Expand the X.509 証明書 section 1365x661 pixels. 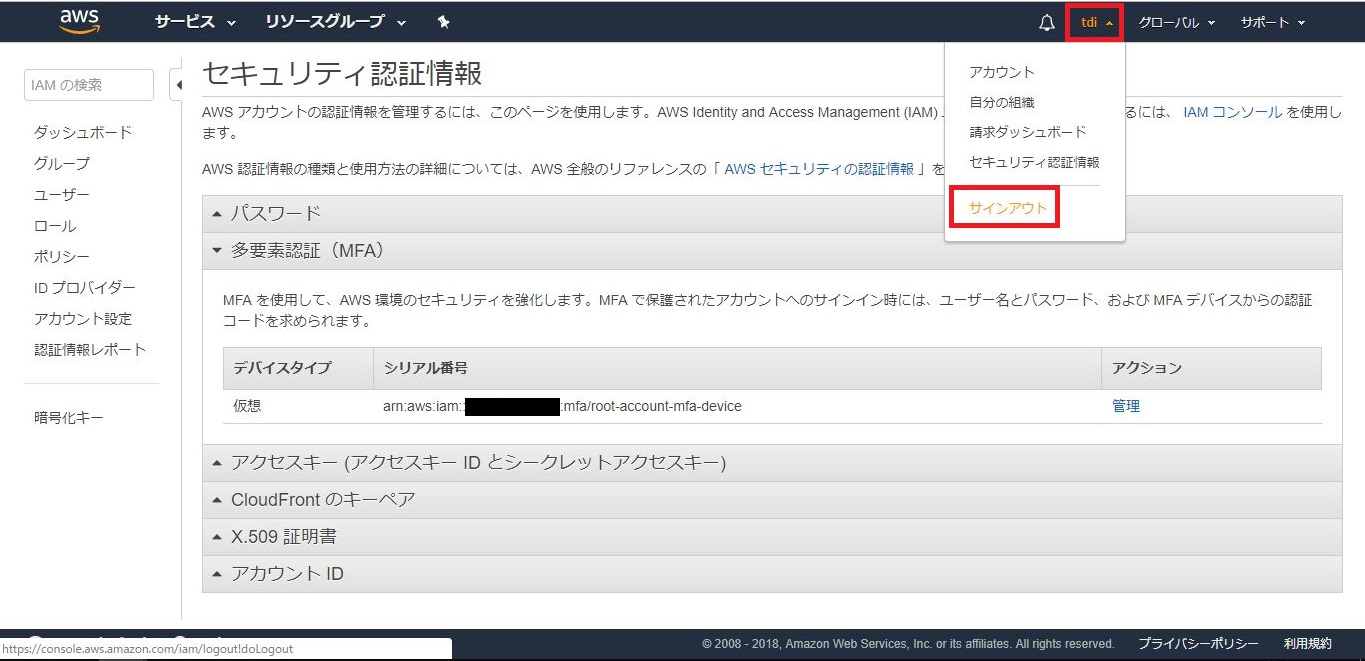283,537
